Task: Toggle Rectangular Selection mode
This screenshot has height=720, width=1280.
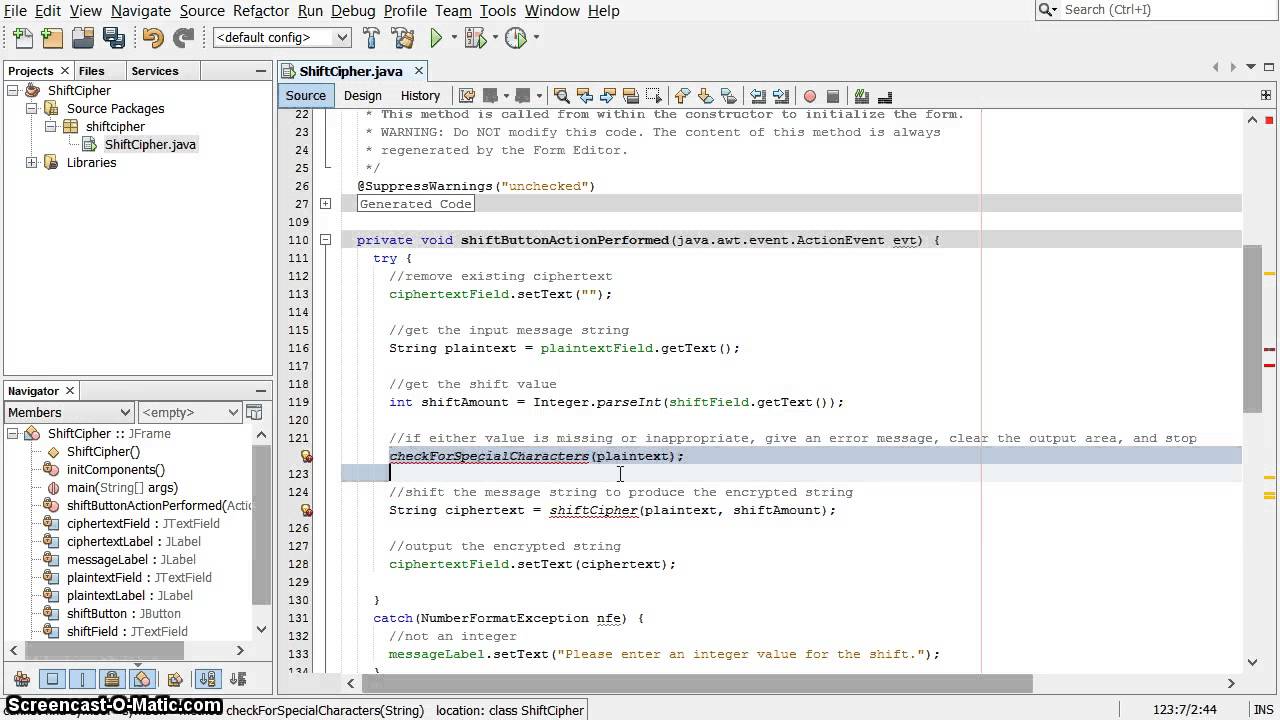Action: (654, 96)
